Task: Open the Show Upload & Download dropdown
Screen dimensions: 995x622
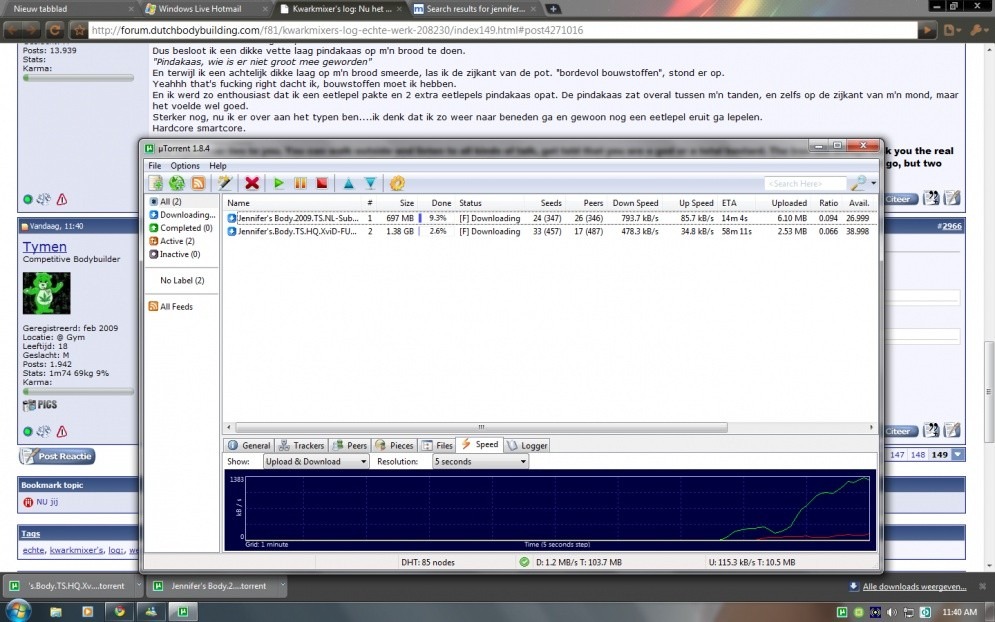Action: tap(316, 462)
